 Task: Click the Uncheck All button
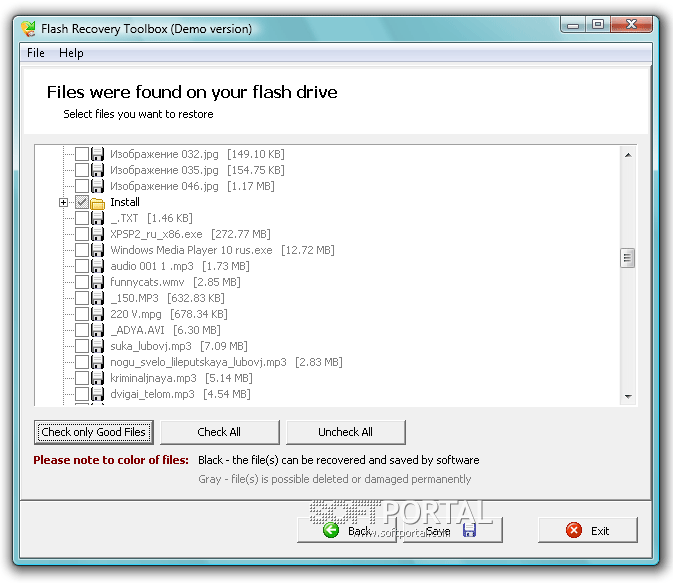(x=346, y=432)
